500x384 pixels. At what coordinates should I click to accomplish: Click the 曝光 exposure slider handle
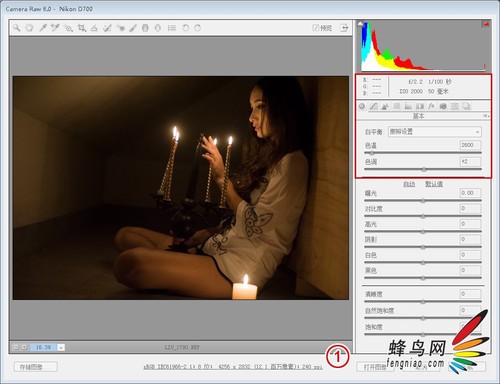[x=423, y=201]
